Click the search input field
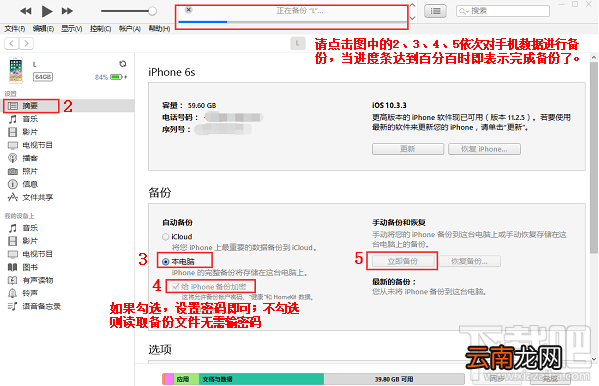Screen dimensions: 599x386 point(503,11)
